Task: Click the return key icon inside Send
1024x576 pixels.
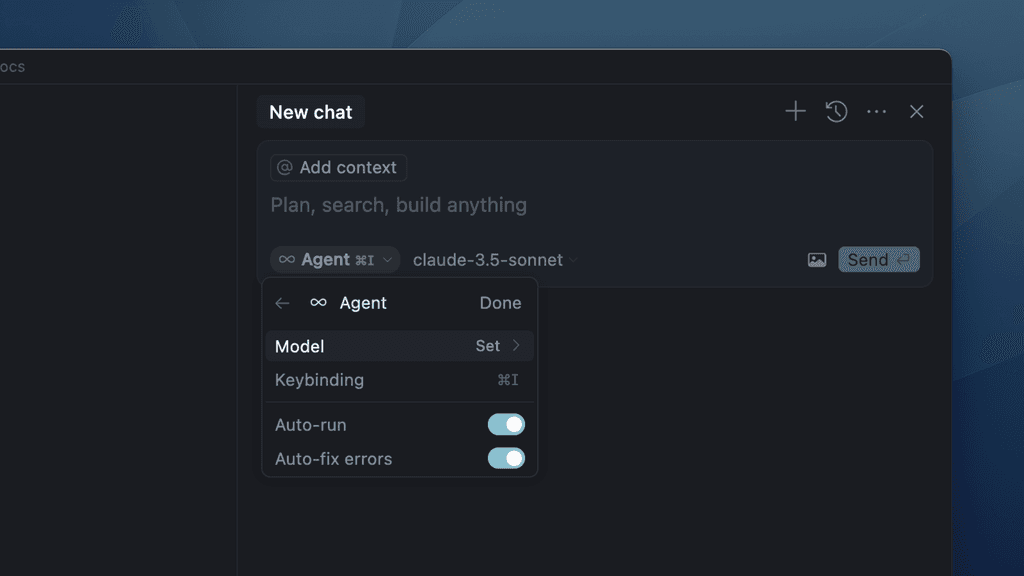Action: click(903, 259)
